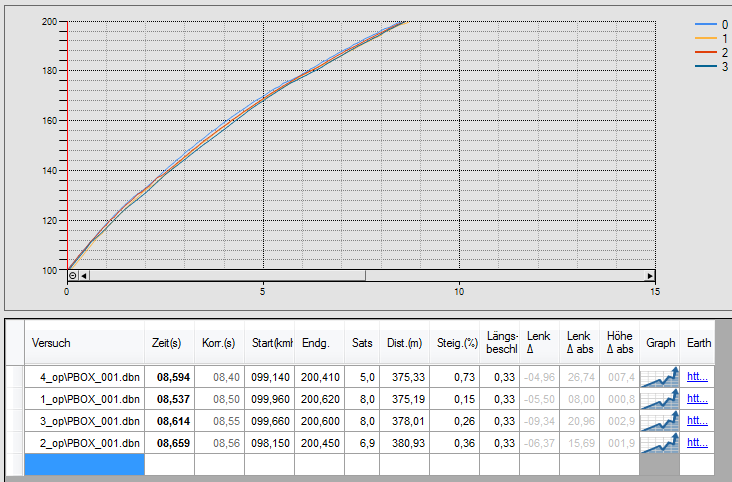Open the Earth link for 1_op\PBOX_001.dbn
This screenshot has width=732, height=482.
click(x=697, y=399)
